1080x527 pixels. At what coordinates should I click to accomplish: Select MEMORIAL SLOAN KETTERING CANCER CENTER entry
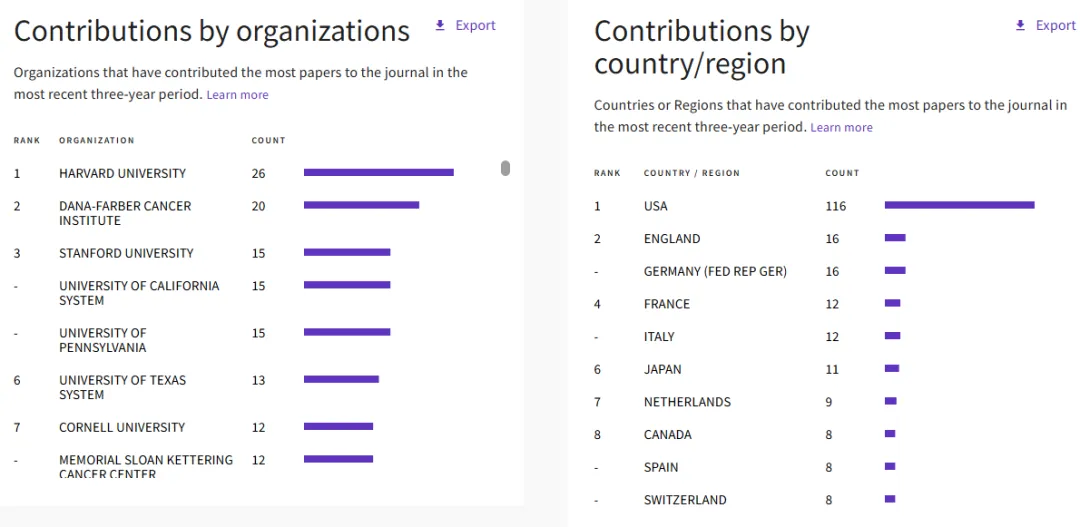tap(146, 466)
